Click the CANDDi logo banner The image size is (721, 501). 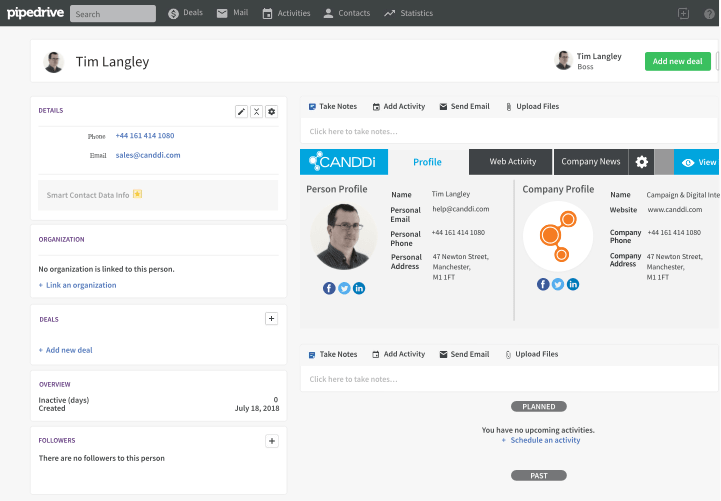point(344,162)
